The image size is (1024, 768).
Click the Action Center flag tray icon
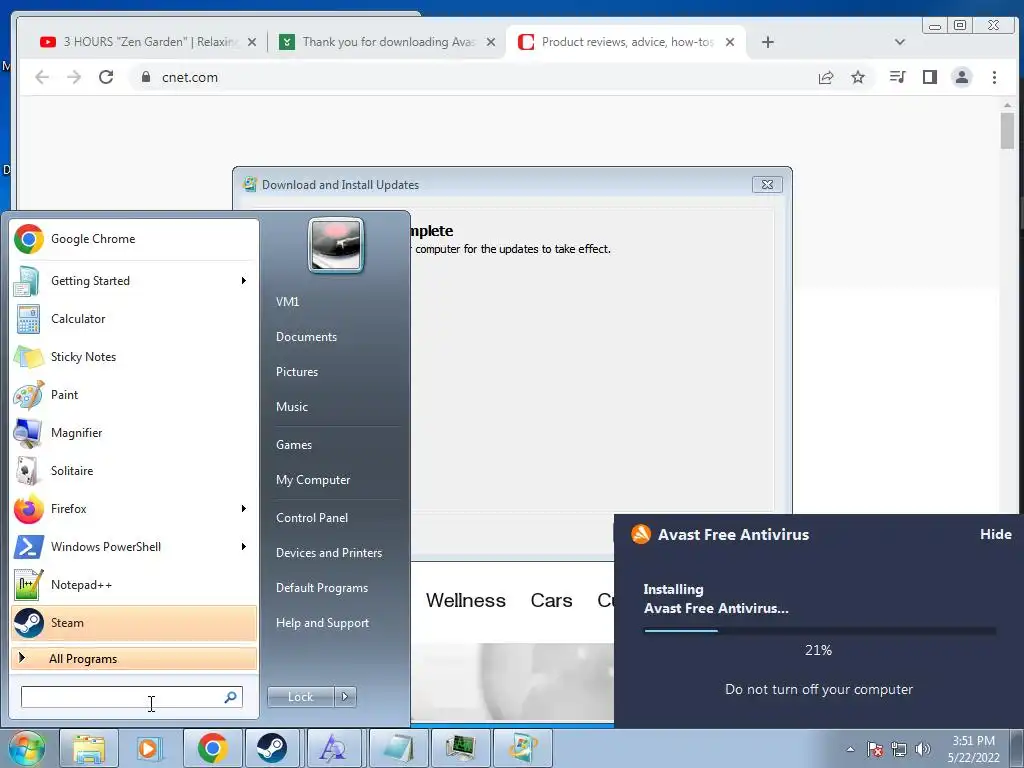(x=875, y=749)
